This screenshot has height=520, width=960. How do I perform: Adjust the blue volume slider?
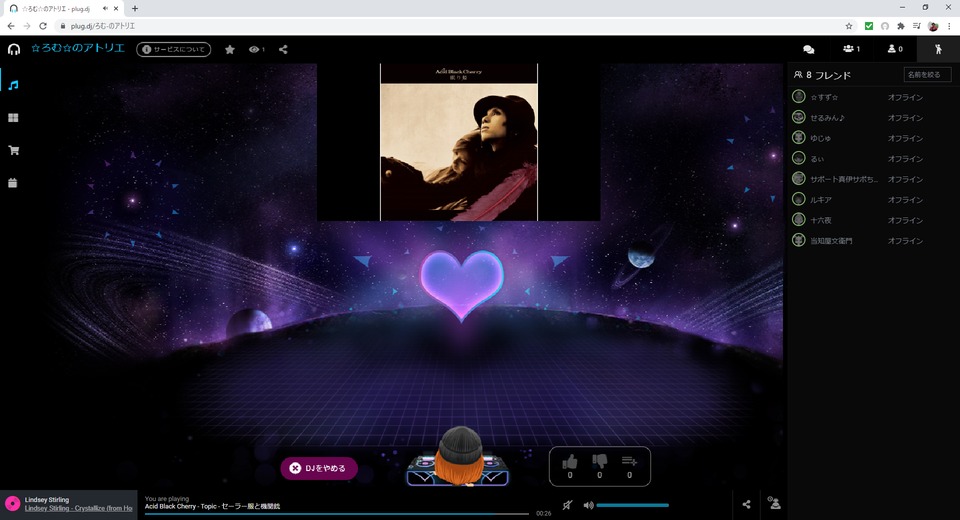pyautogui.click(x=632, y=505)
